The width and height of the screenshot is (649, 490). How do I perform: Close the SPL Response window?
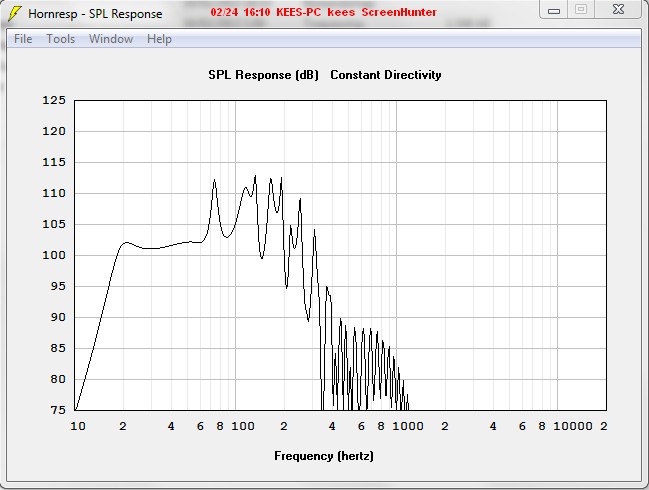pos(618,9)
